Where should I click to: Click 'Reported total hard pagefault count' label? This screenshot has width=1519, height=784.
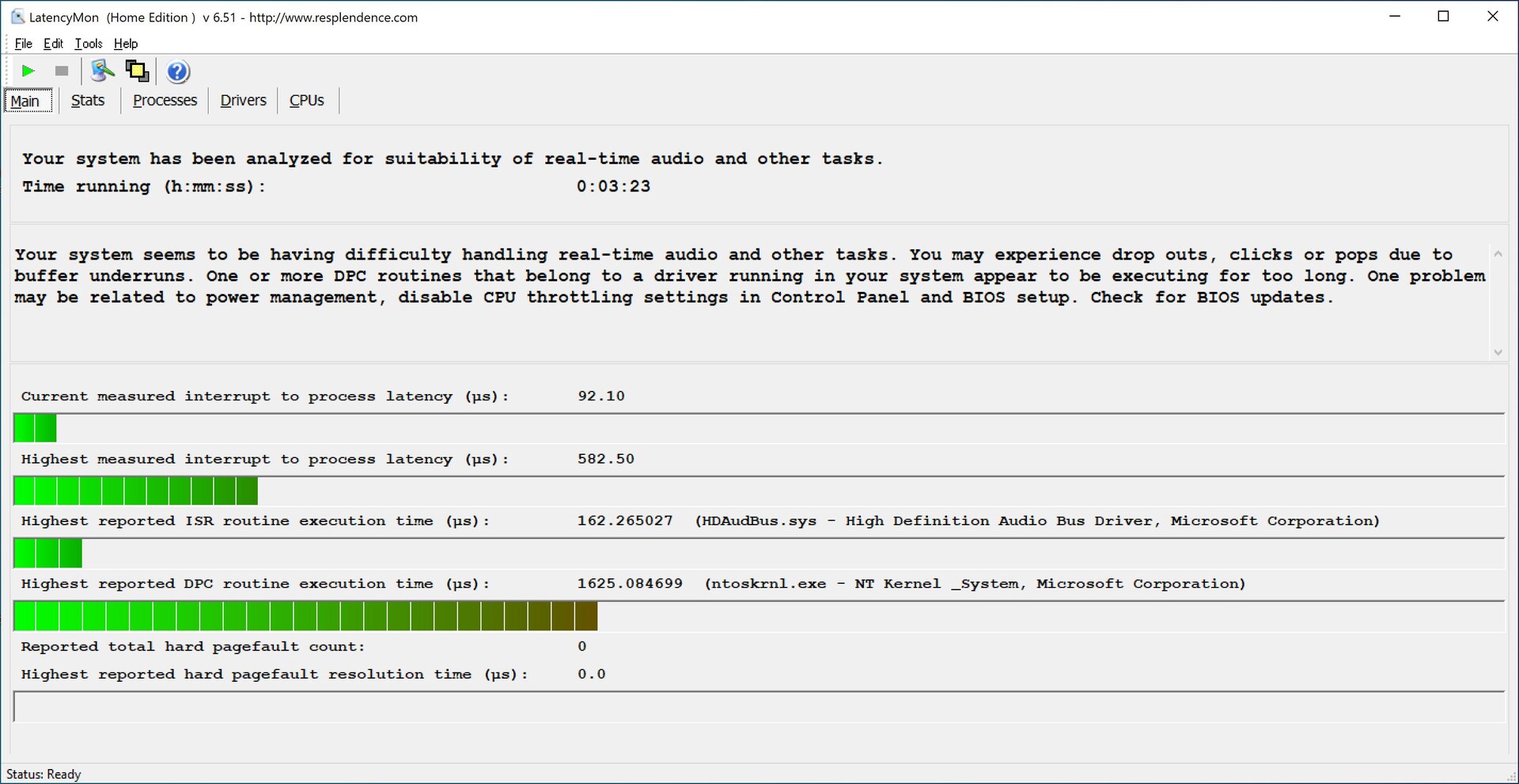193,646
